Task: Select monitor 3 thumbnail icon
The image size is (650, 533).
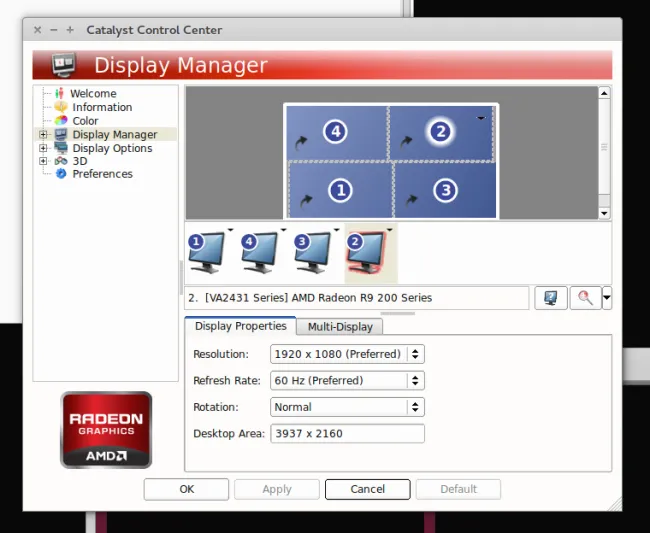Action: [313, 252]
